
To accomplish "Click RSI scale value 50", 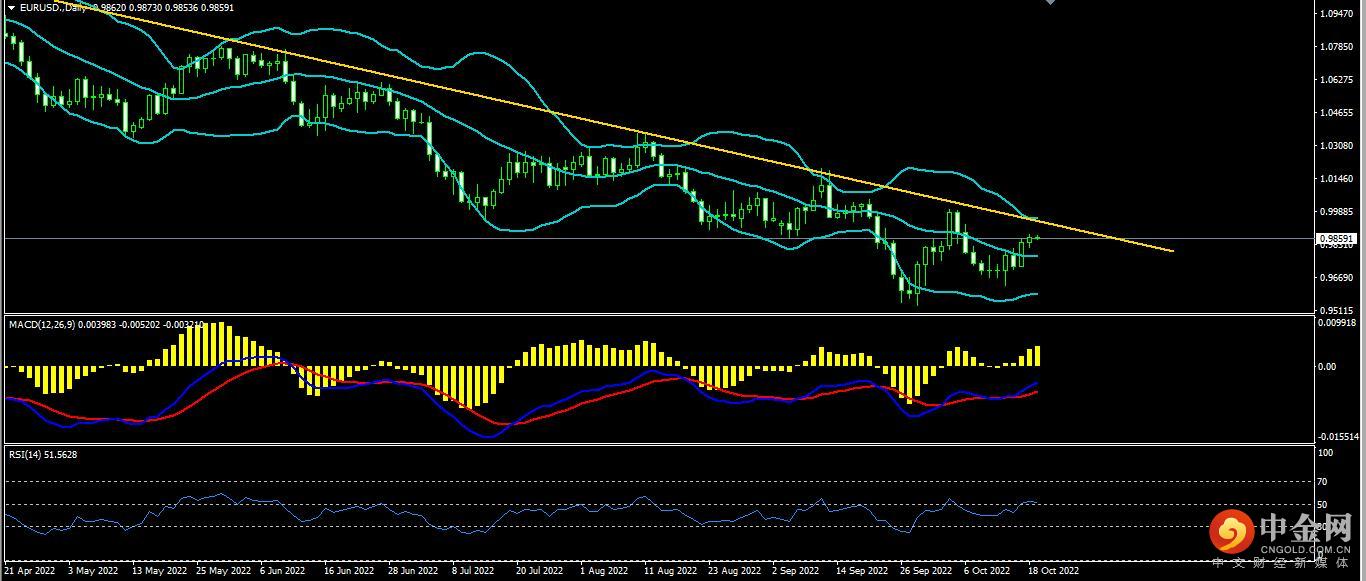I will point(1324,505).
